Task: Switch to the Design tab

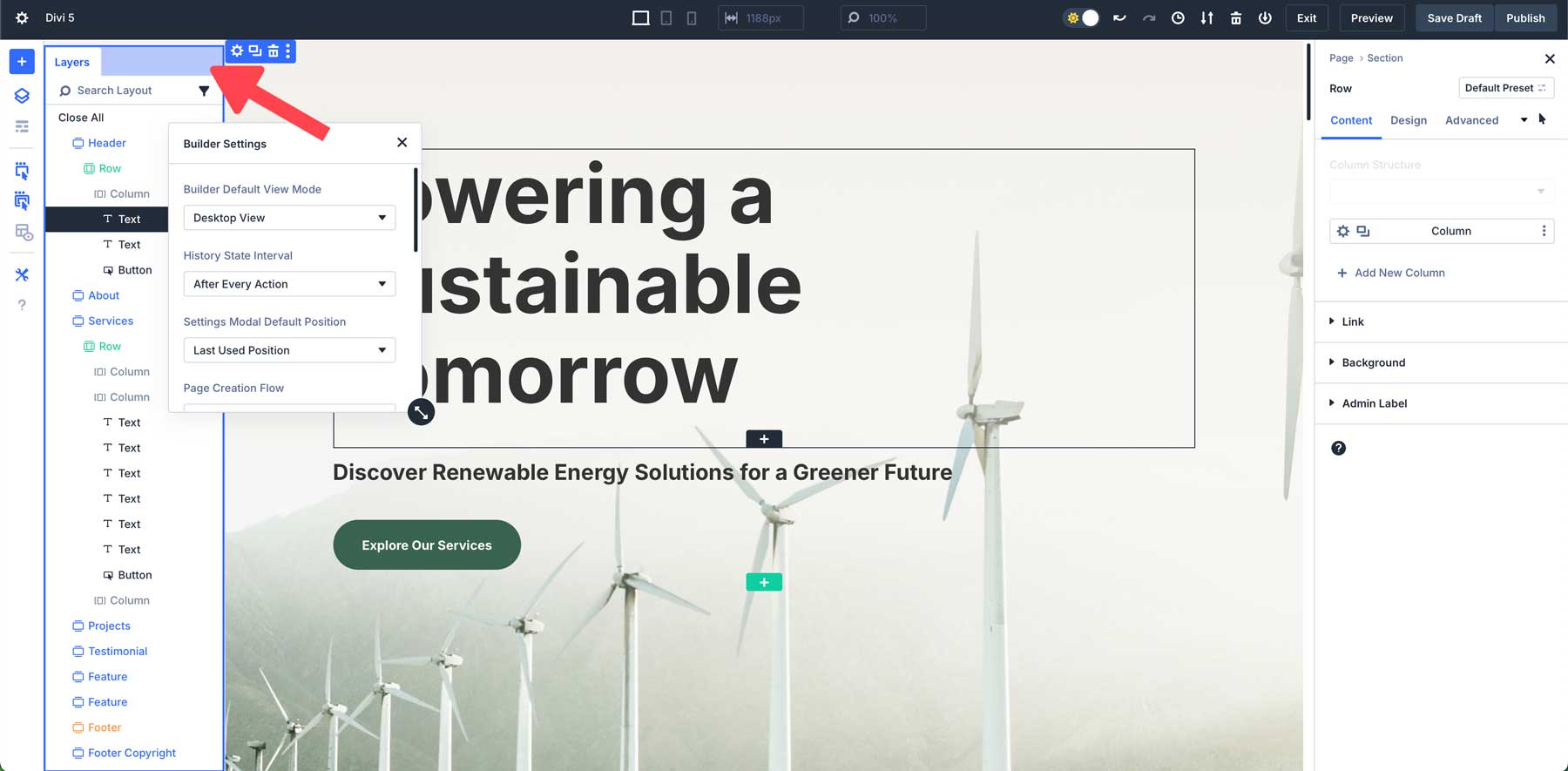Action: click(1408, 120)
